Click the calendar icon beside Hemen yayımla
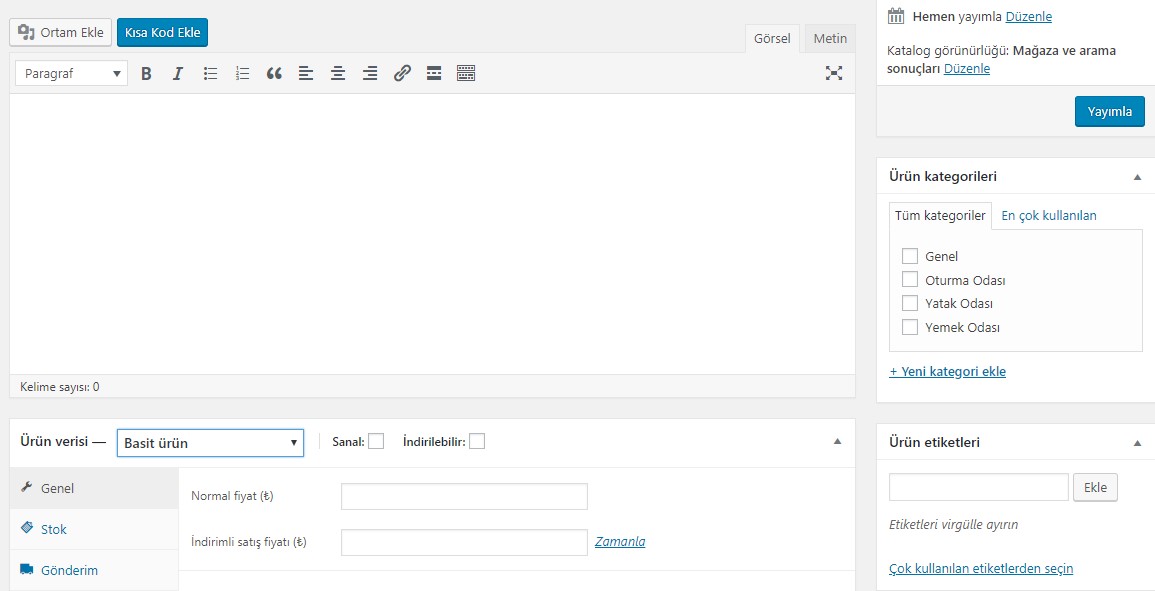The image size is (1155, 591). [896, 16]
